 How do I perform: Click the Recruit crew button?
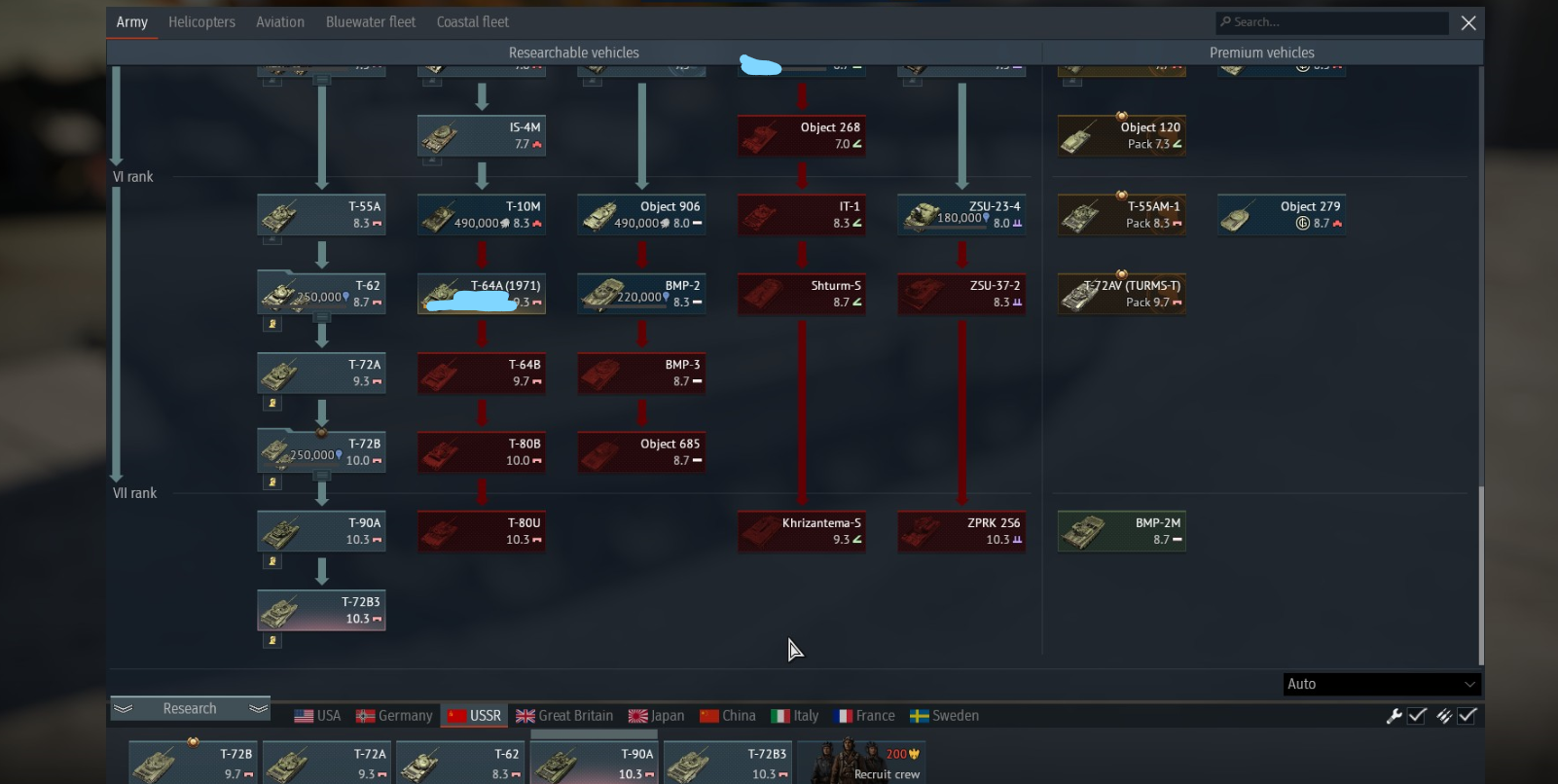tap(861, 763)
